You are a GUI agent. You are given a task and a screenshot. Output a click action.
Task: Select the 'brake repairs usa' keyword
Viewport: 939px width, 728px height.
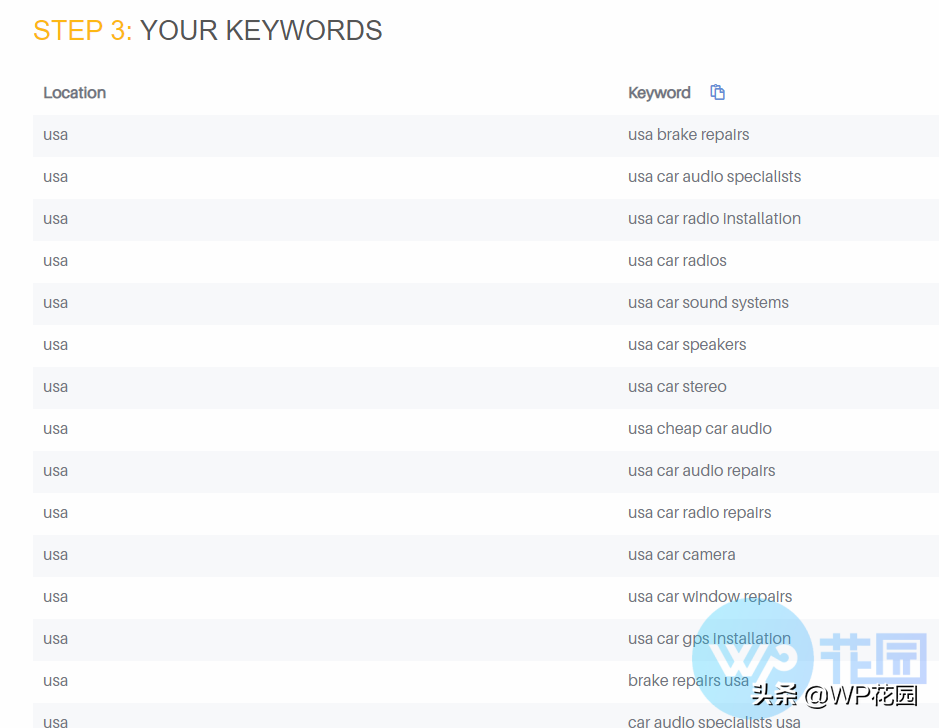tap(689, 681)
